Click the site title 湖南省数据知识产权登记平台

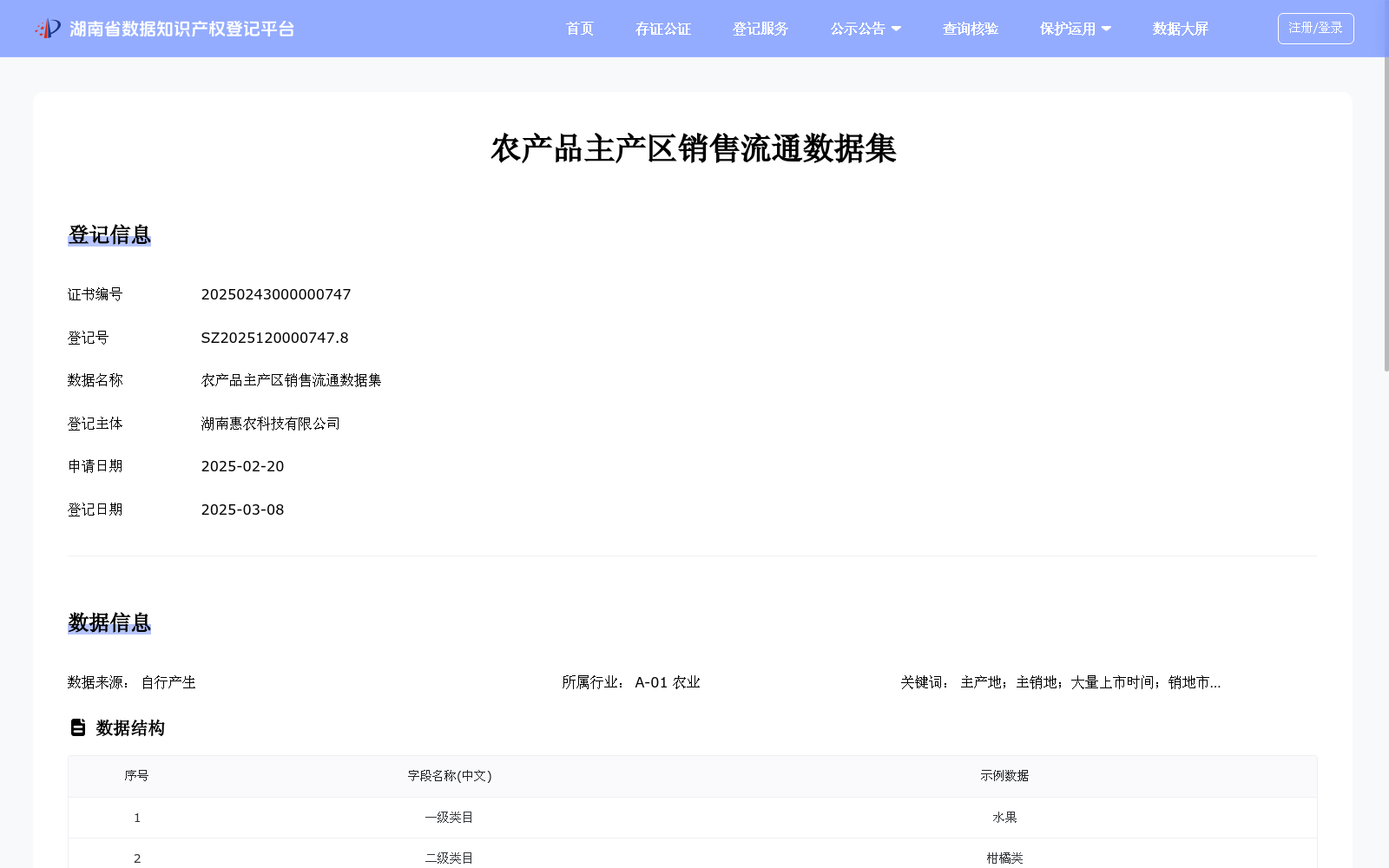tap(182, 29)
